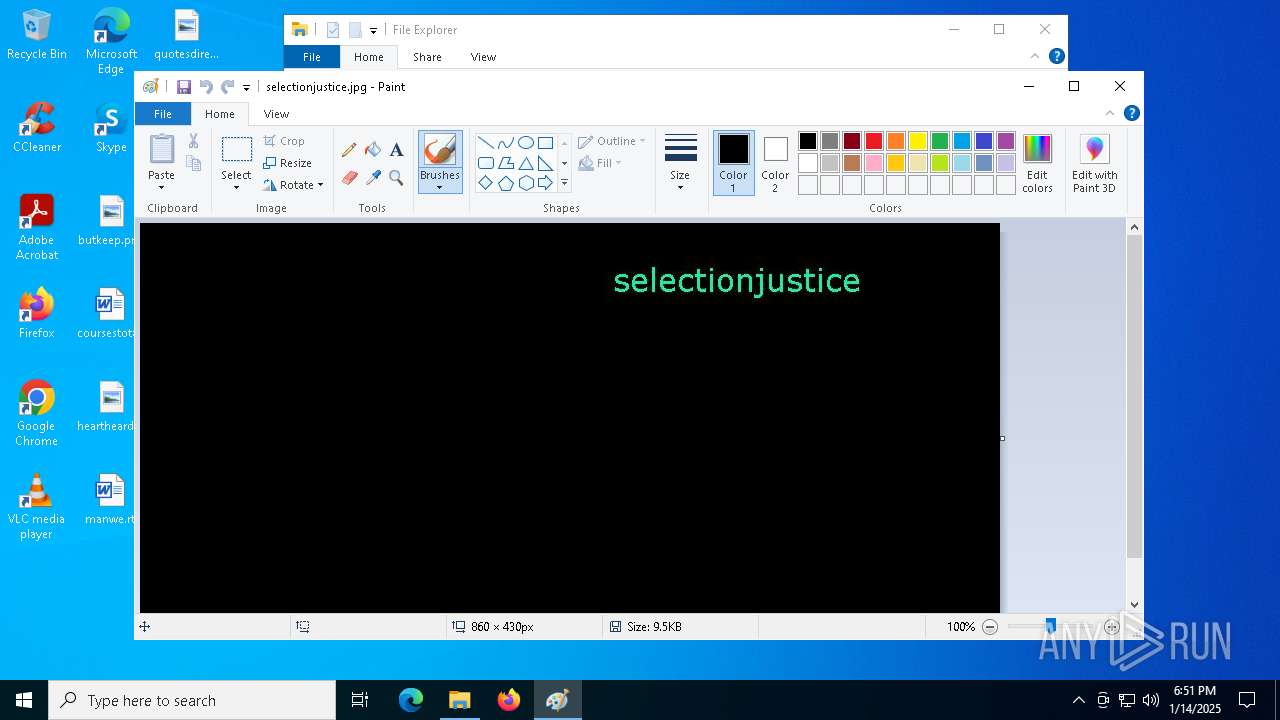The height and width of the screenshot is (720, 1280).
Task: Expand the Select dropdown arrow
Action: tap(236, 187)
